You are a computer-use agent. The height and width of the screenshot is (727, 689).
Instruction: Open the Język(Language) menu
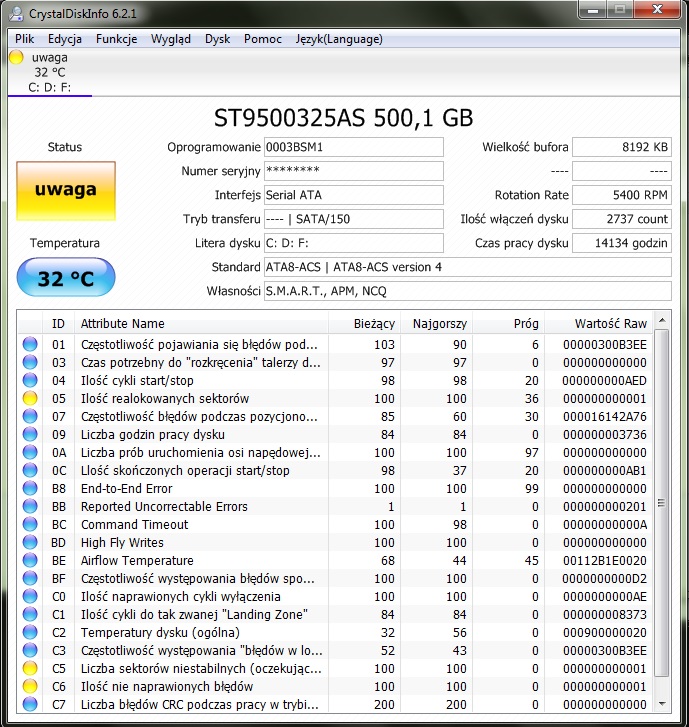pyautogui.click(x=339, y=39)
